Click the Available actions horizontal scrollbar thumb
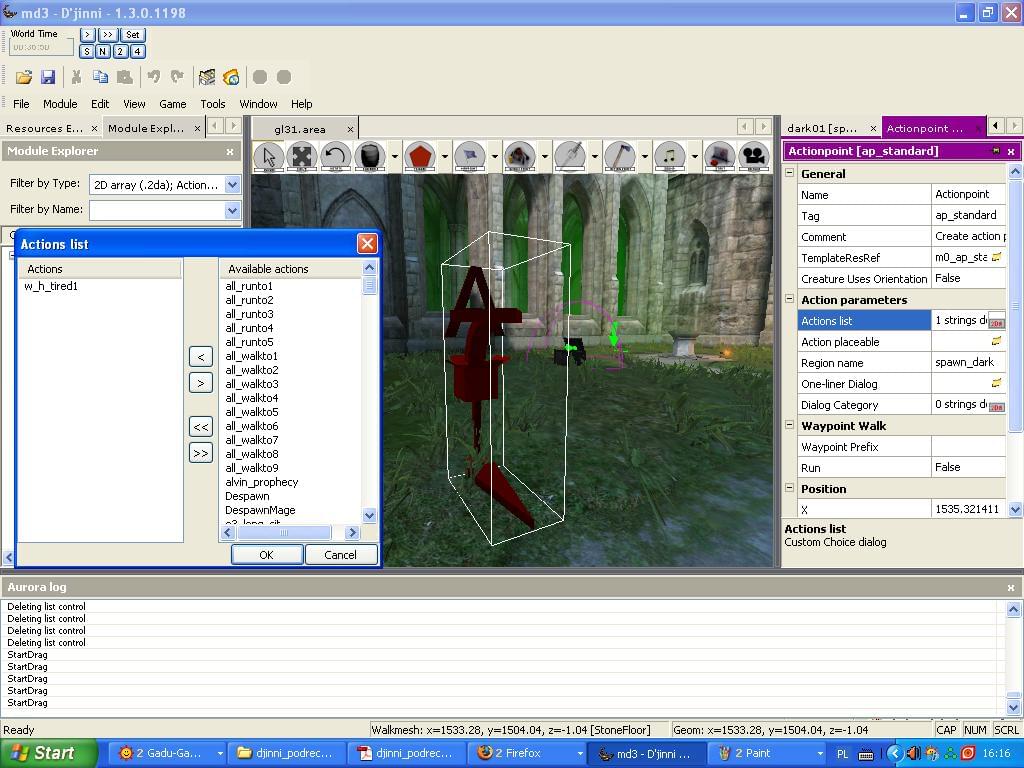 (284, 533)
